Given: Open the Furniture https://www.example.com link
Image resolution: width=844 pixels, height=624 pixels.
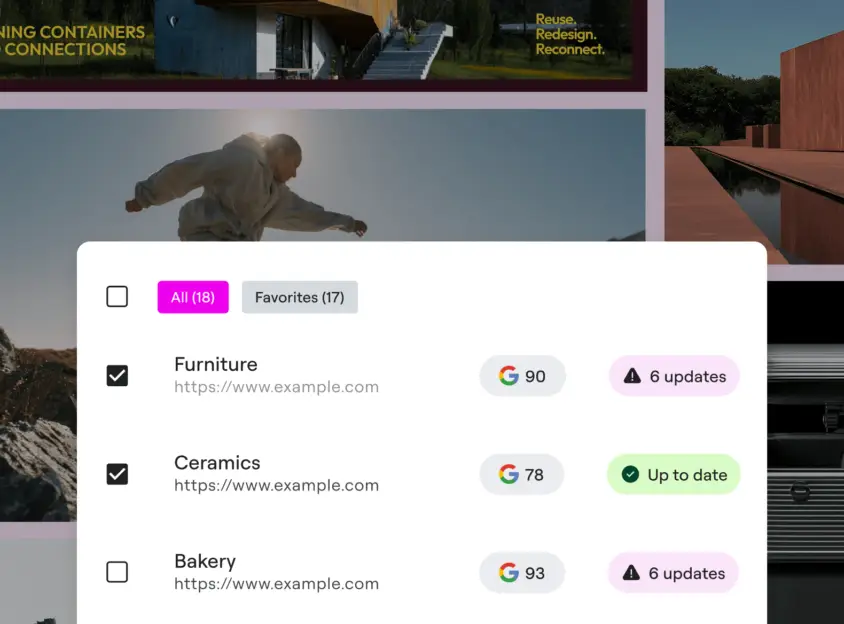Looking at the screenshot, I should [276, 387].
